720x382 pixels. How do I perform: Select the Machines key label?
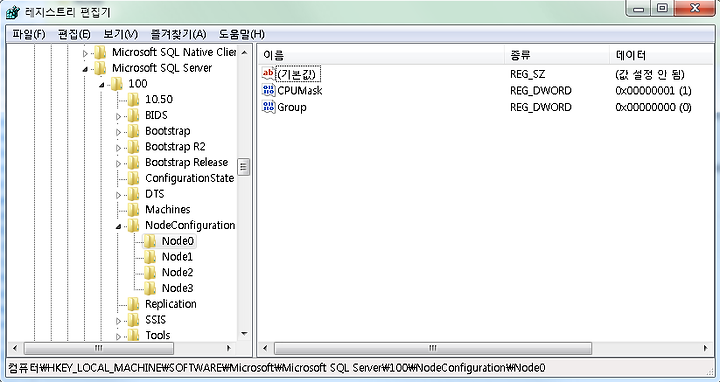click(x=168, y=209)
